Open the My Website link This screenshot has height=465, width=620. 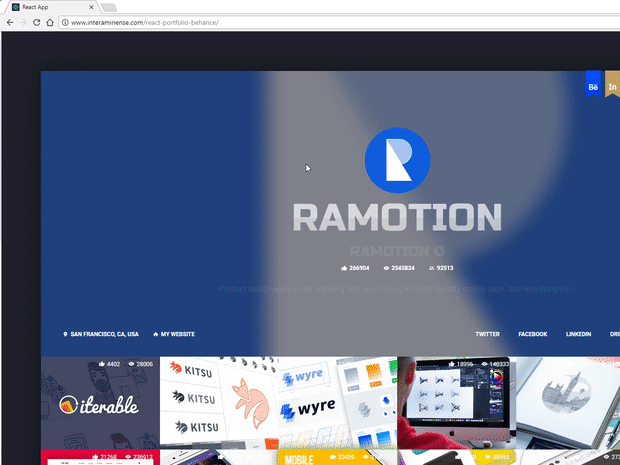click(x=174, y=334)
